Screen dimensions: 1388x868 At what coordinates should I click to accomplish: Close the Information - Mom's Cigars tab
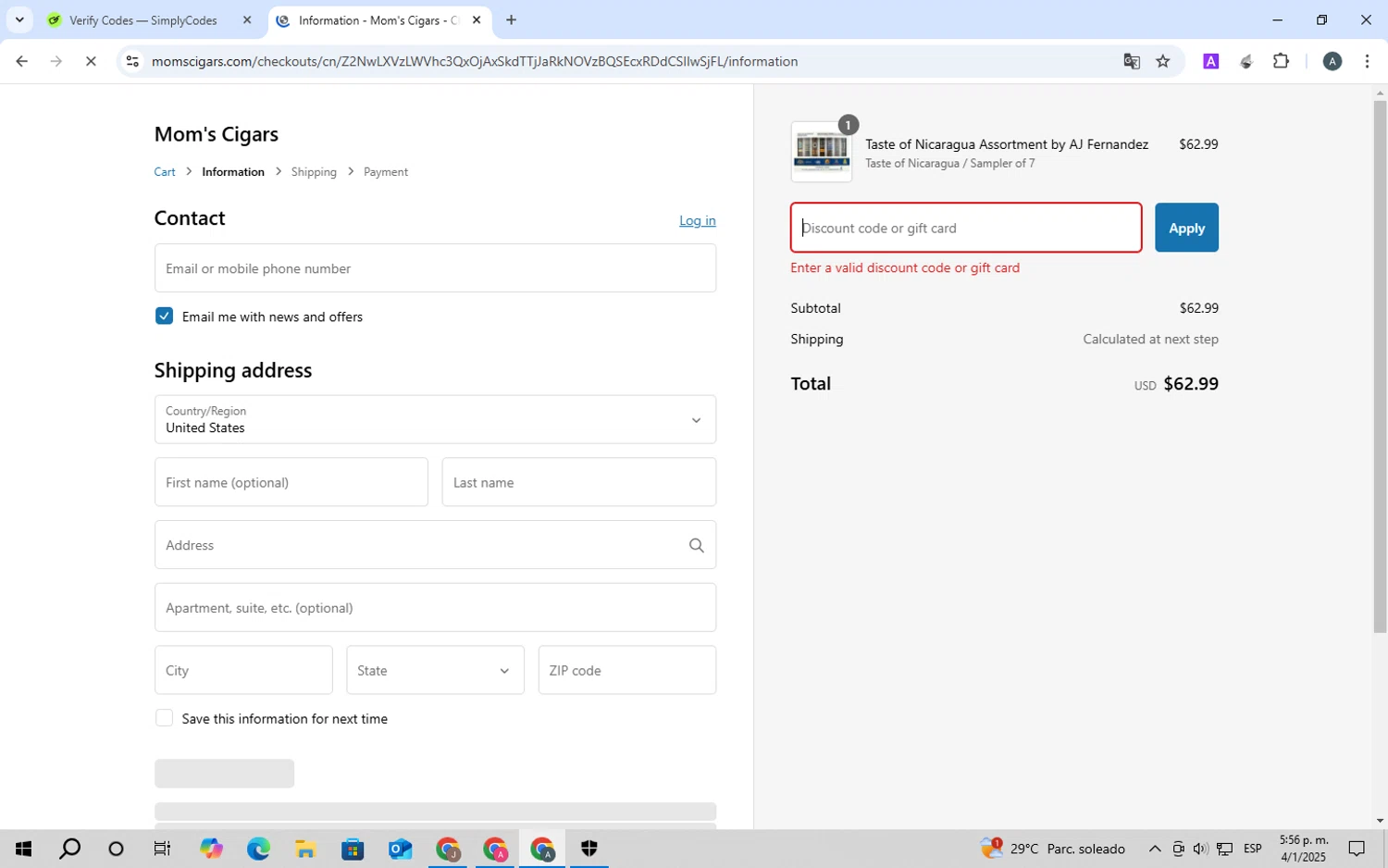(x=477, y=19)
